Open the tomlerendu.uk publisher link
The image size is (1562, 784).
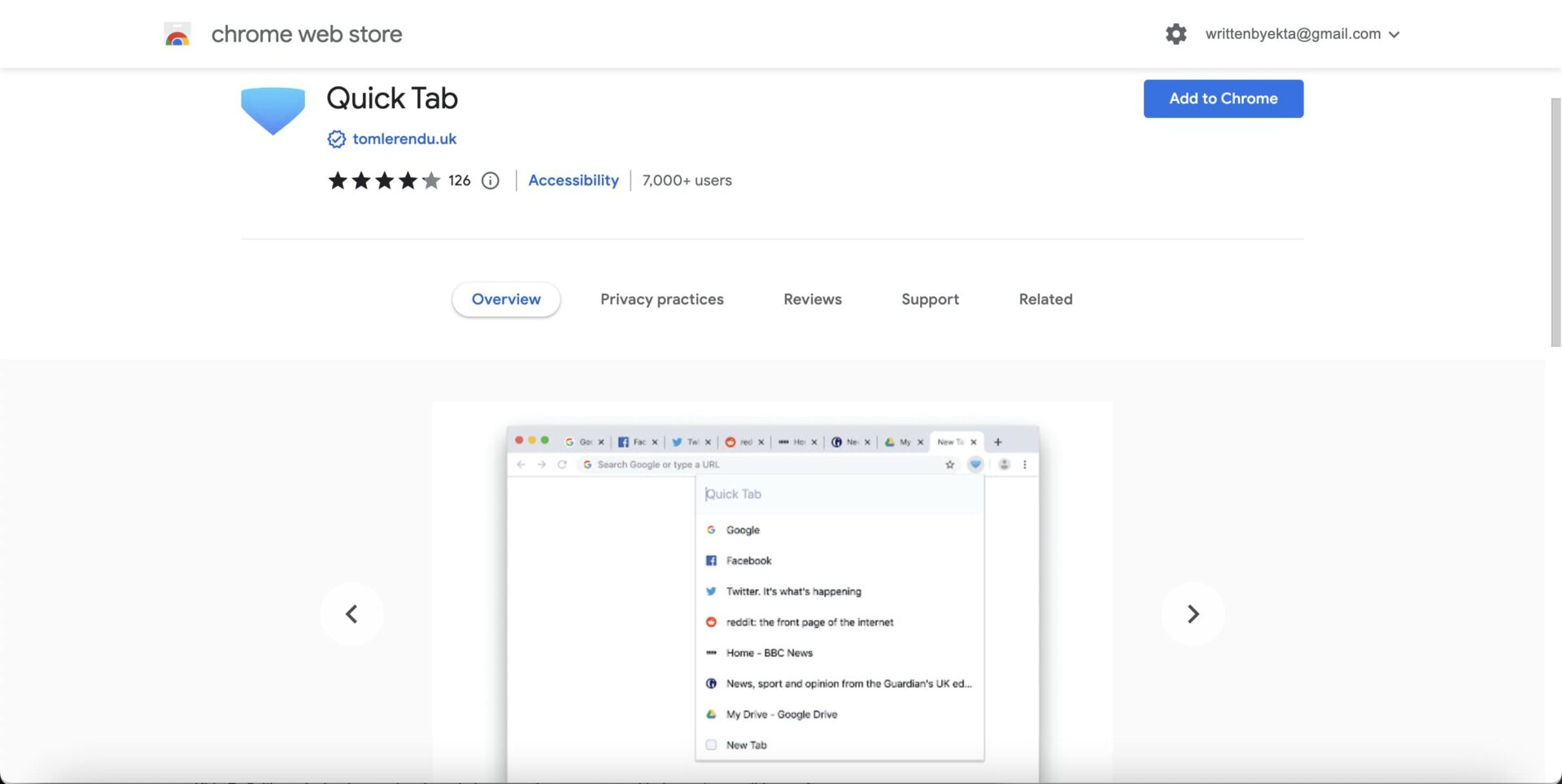[x=404, y=139]
